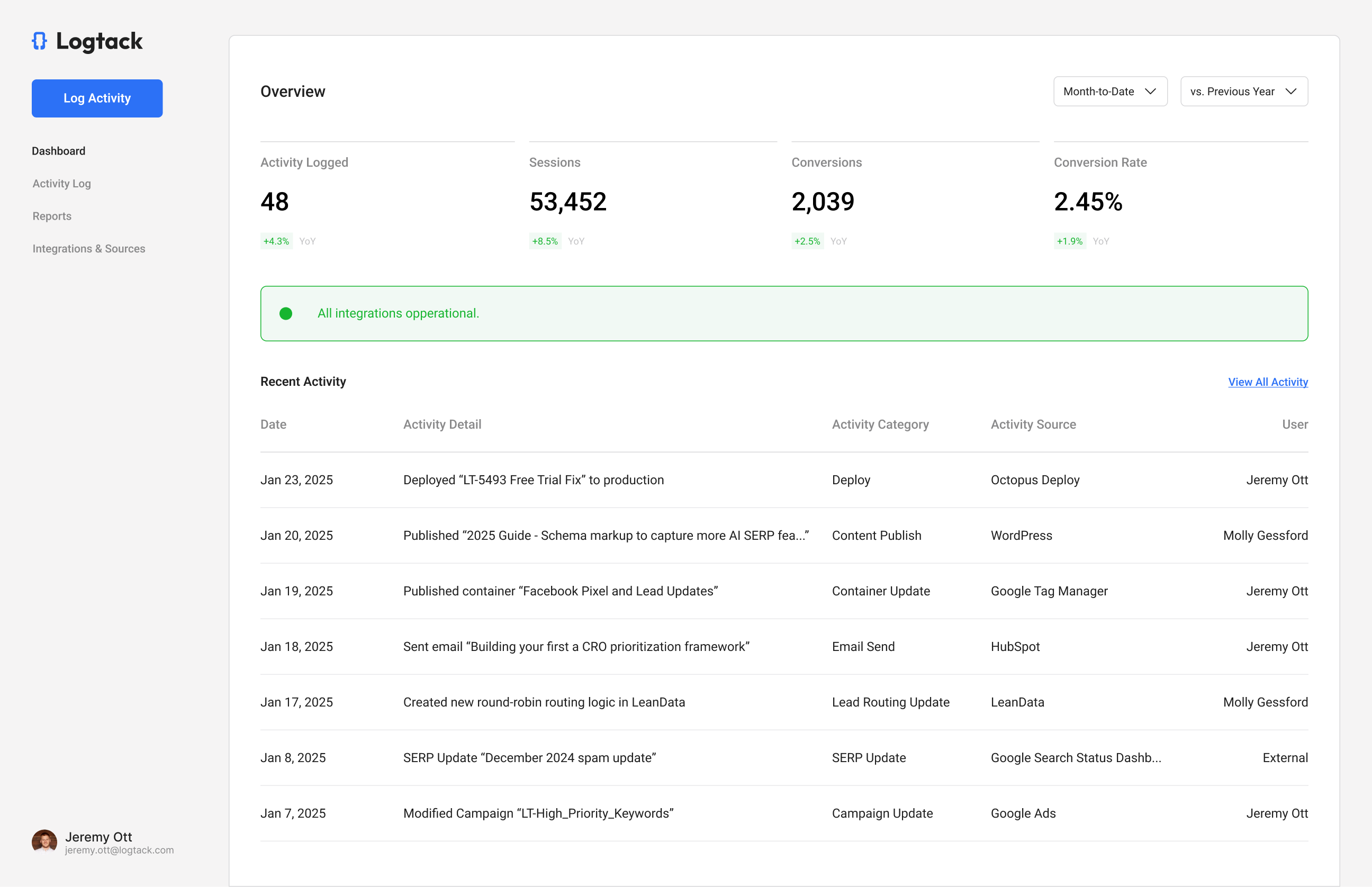Sort by the Activity Category column header

pyautogui.click(x=880, y=424)
